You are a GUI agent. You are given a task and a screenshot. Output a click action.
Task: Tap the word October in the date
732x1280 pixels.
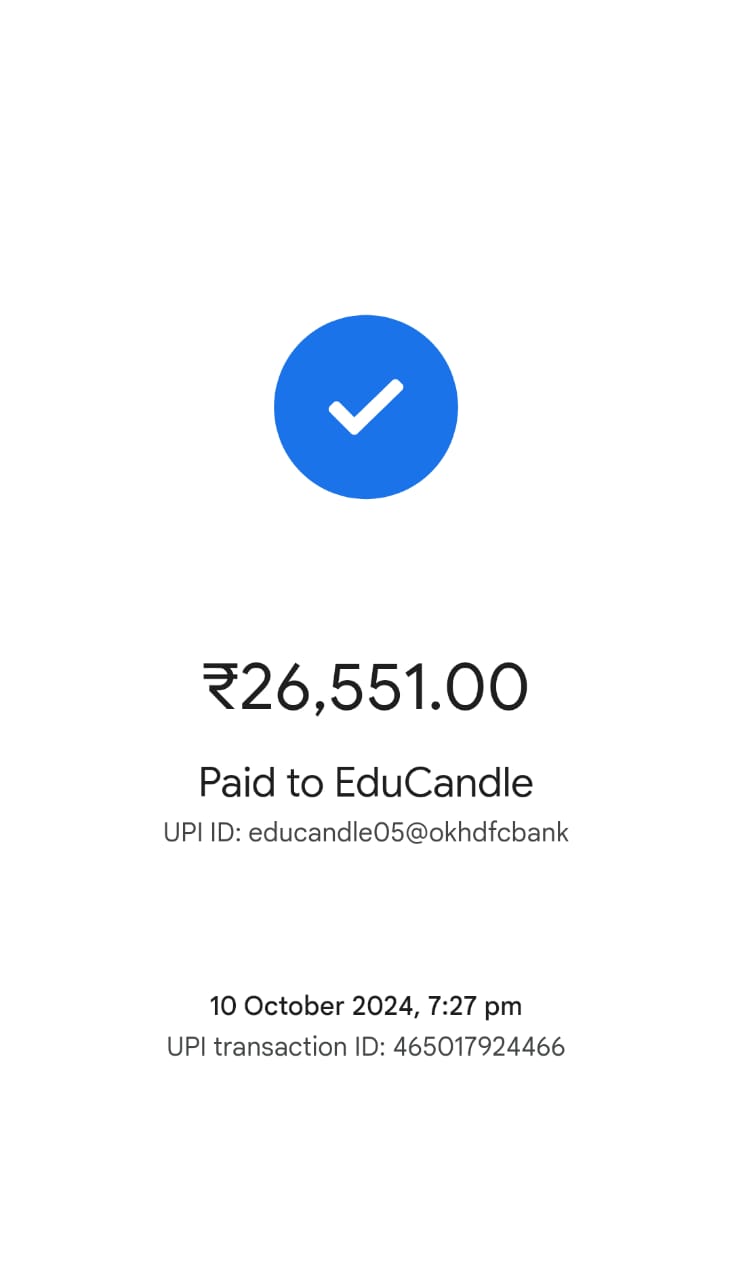pos(291,1006)
